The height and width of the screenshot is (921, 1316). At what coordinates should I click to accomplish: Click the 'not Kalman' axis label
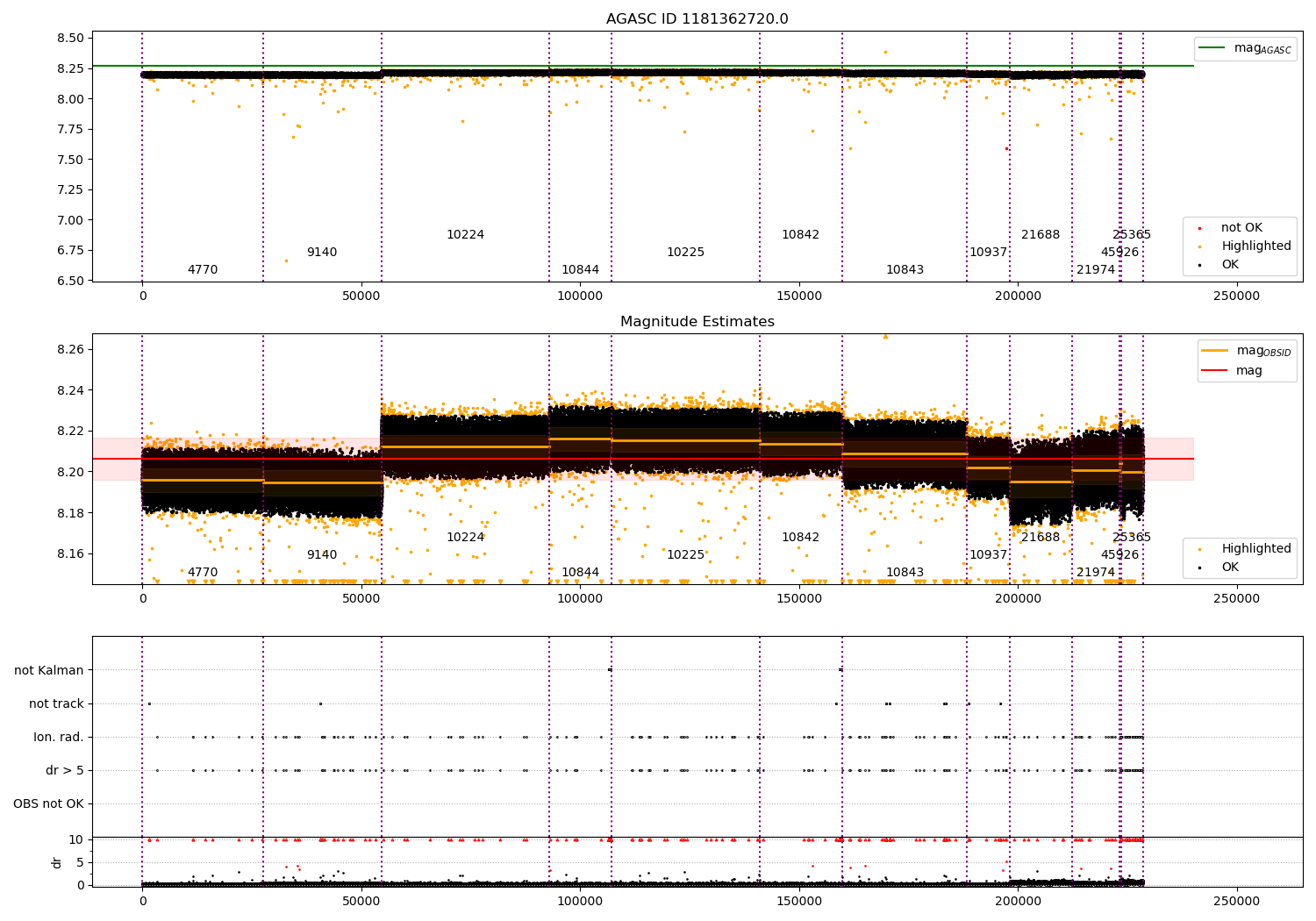[49, 670]
